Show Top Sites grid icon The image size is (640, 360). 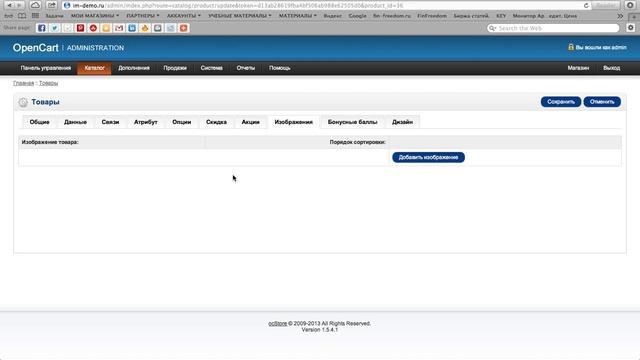(36, 16)
